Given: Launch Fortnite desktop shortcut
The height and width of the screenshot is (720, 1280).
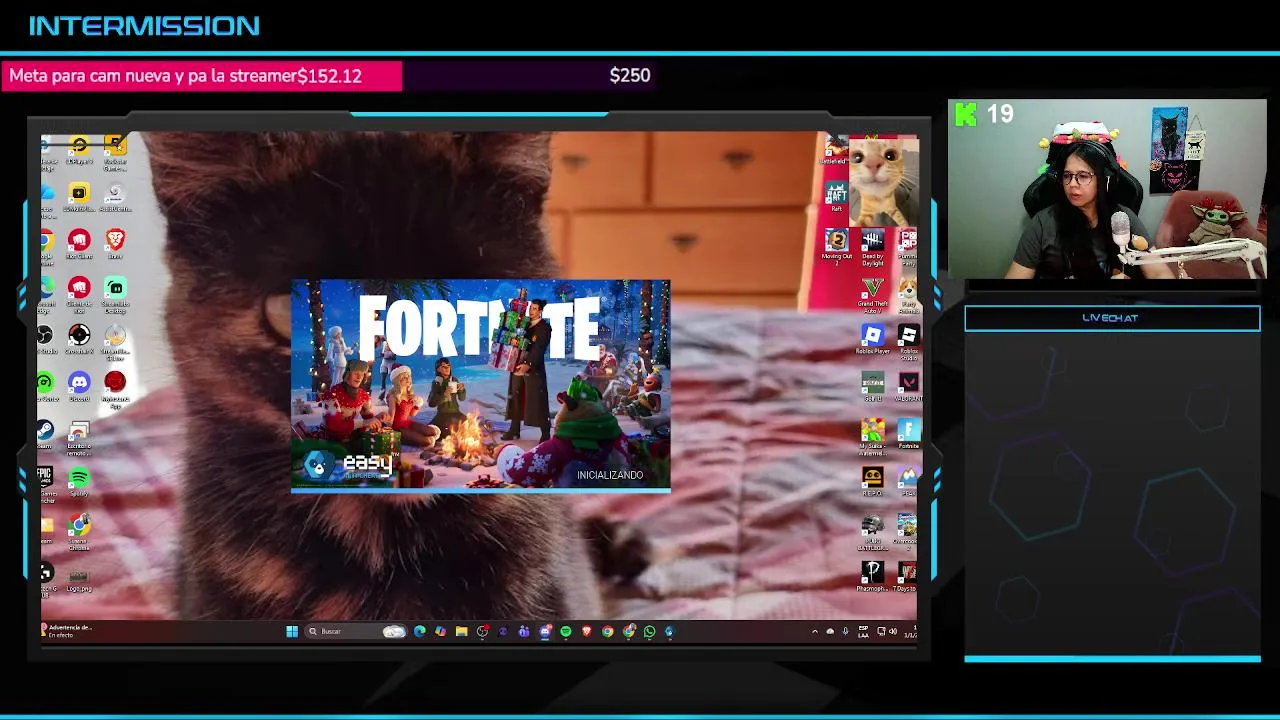Looking at the screenshot, I should [x=908, y=434].
